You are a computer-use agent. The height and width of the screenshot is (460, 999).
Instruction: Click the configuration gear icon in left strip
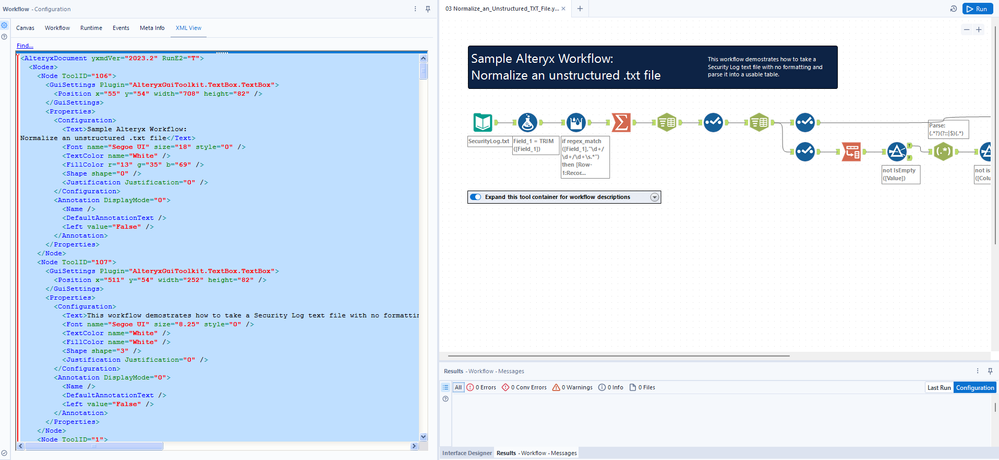[x=4, y=25]
